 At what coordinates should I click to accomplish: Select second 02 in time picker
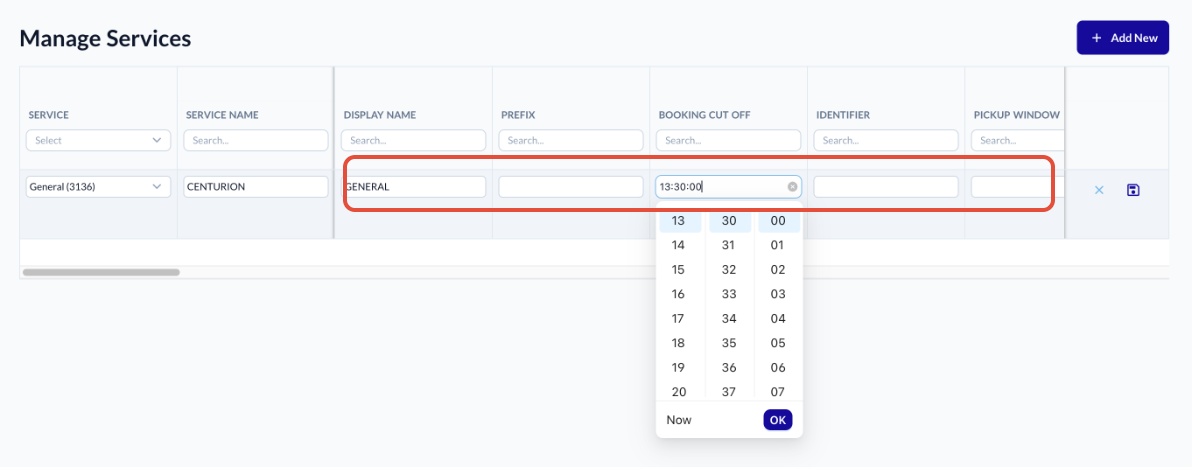pyautogui.click(x=778, y=269)
